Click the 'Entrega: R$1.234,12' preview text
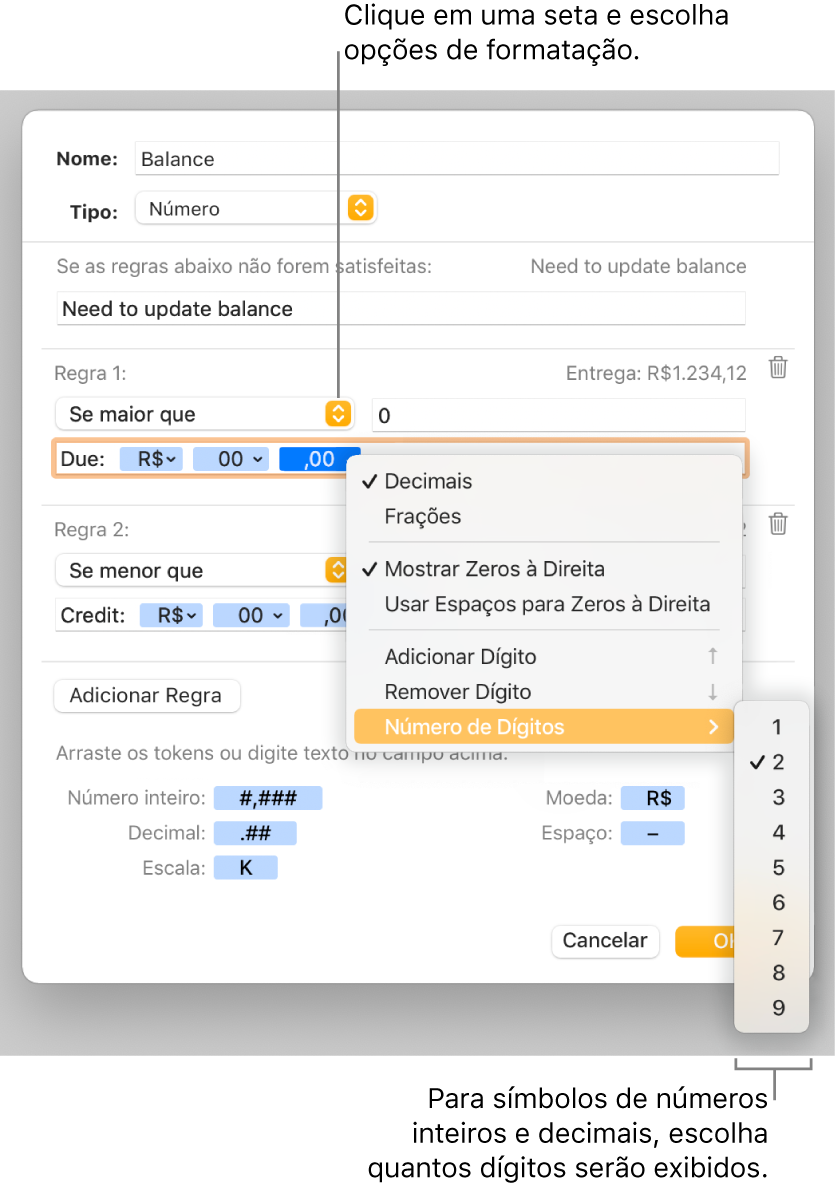 coord(656,373)
